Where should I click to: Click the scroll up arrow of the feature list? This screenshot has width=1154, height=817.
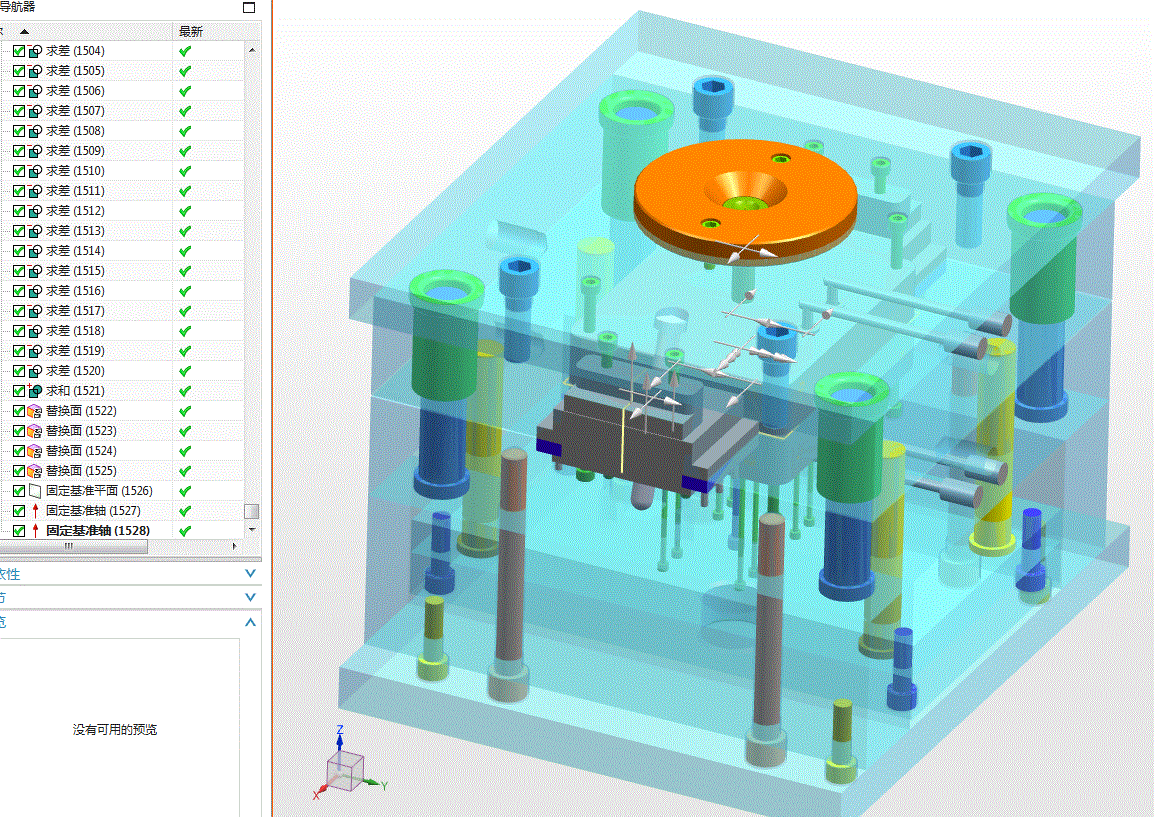[x=252, y=50]
